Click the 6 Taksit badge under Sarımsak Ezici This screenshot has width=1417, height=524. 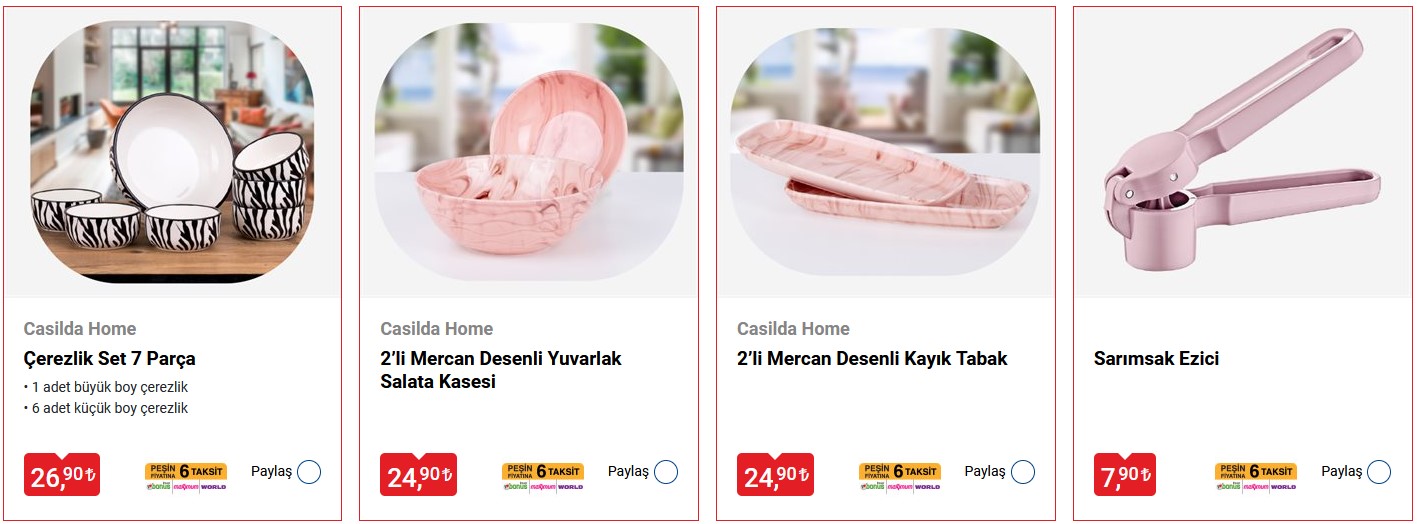1256,476
